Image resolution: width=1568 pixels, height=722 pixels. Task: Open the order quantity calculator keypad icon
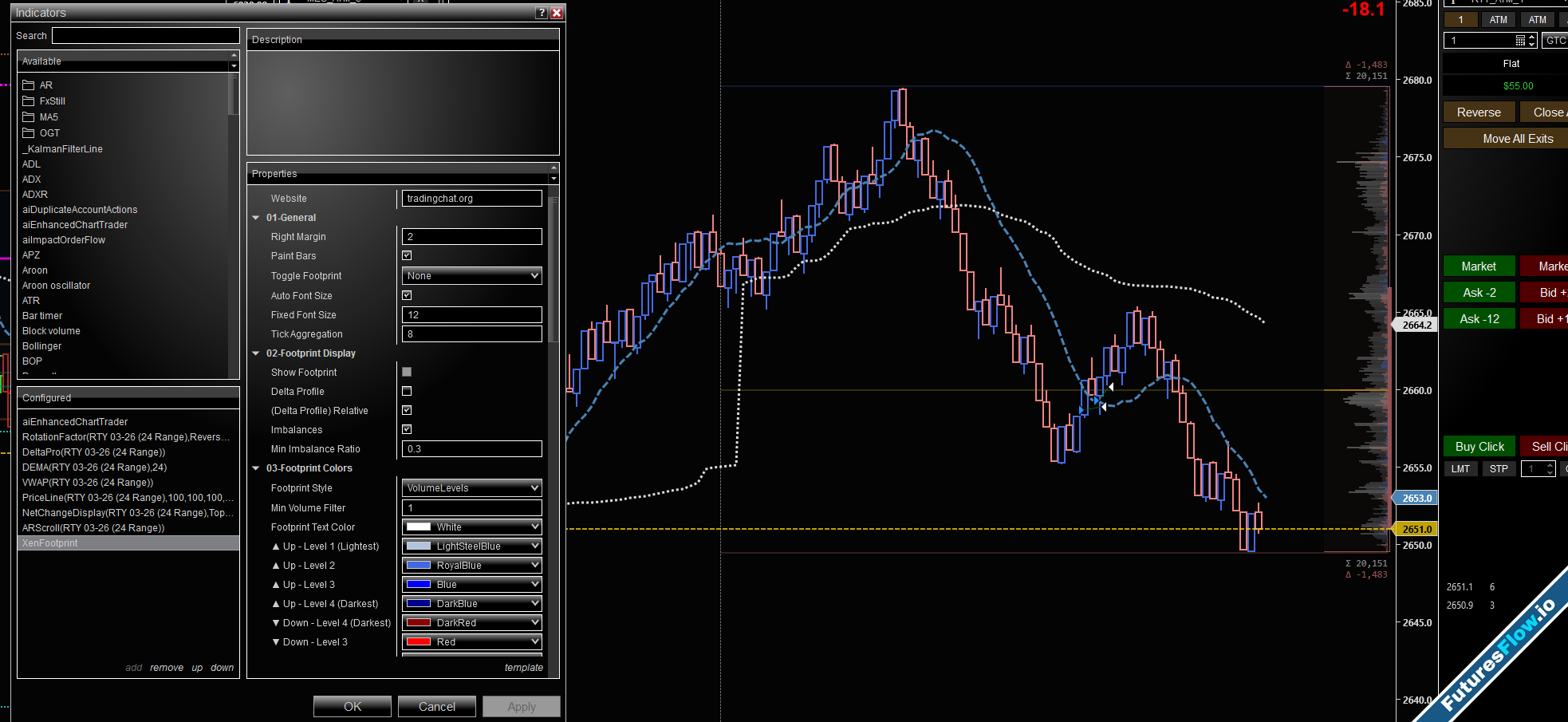coord(1520,41)
